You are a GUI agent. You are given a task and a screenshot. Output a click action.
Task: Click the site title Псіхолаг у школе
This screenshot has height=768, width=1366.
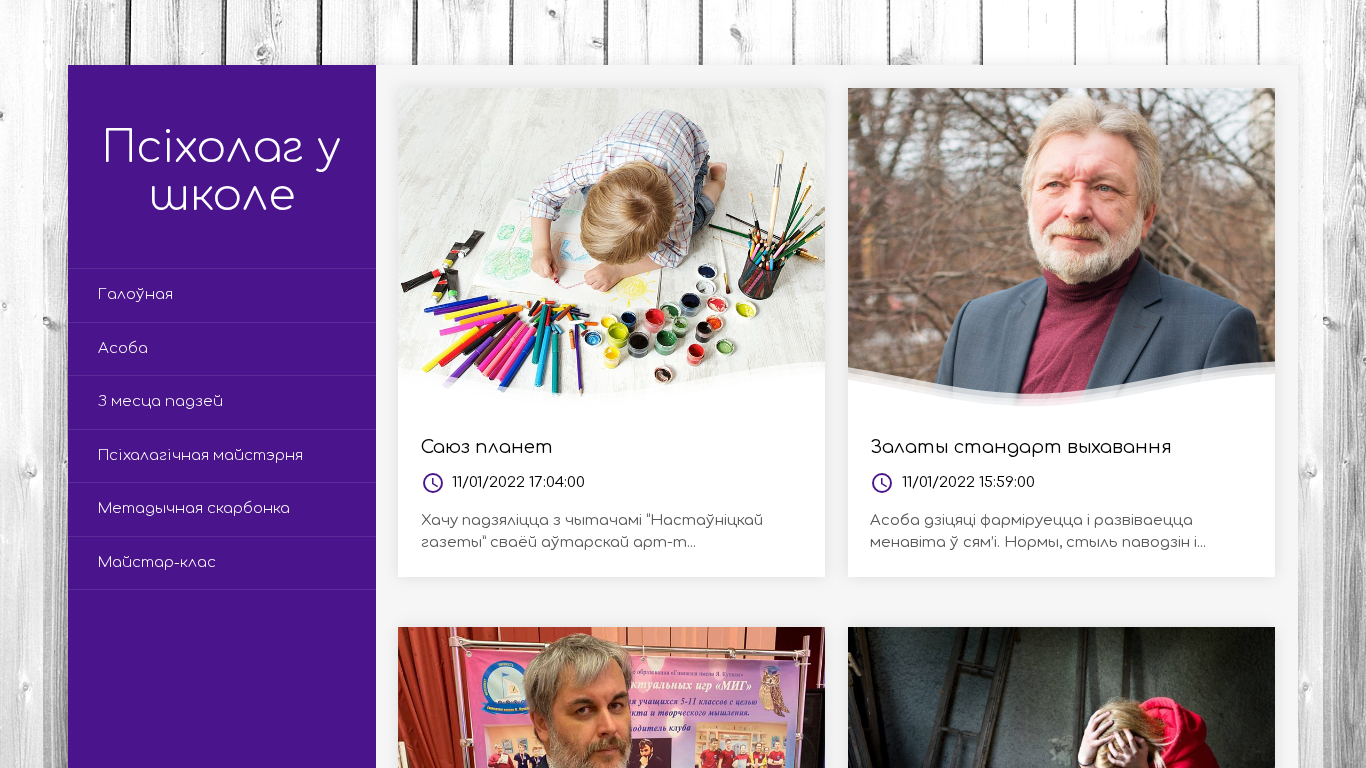point(222,170)
